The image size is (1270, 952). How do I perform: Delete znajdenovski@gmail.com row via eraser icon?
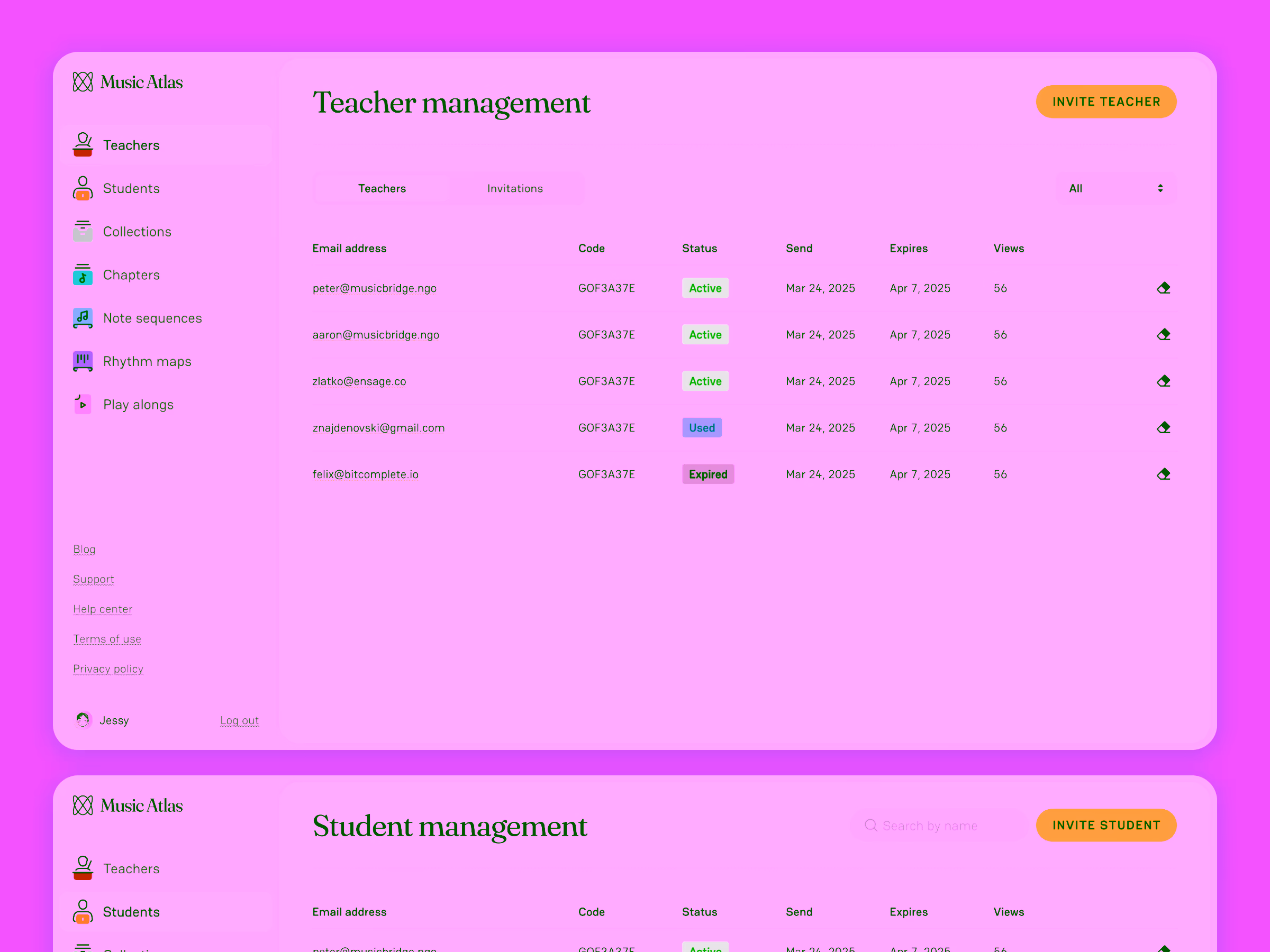pyautogui.click(x=1164, y=427)
